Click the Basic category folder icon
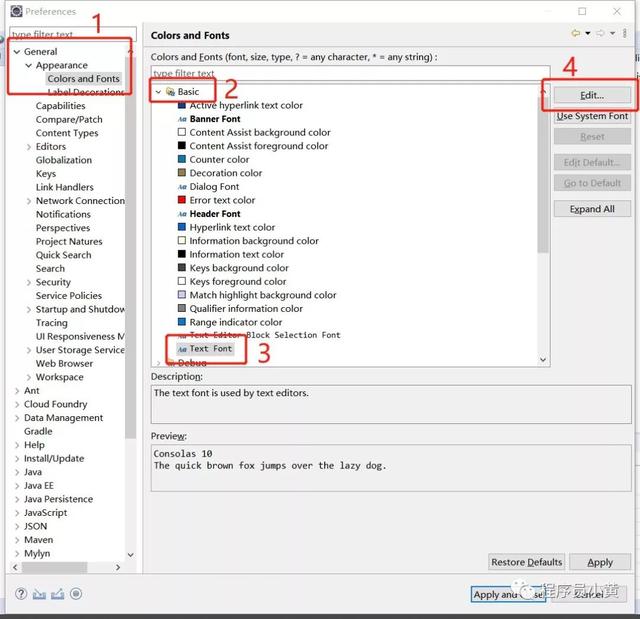The height and width of the screenshot is (619, 640). 170,92
